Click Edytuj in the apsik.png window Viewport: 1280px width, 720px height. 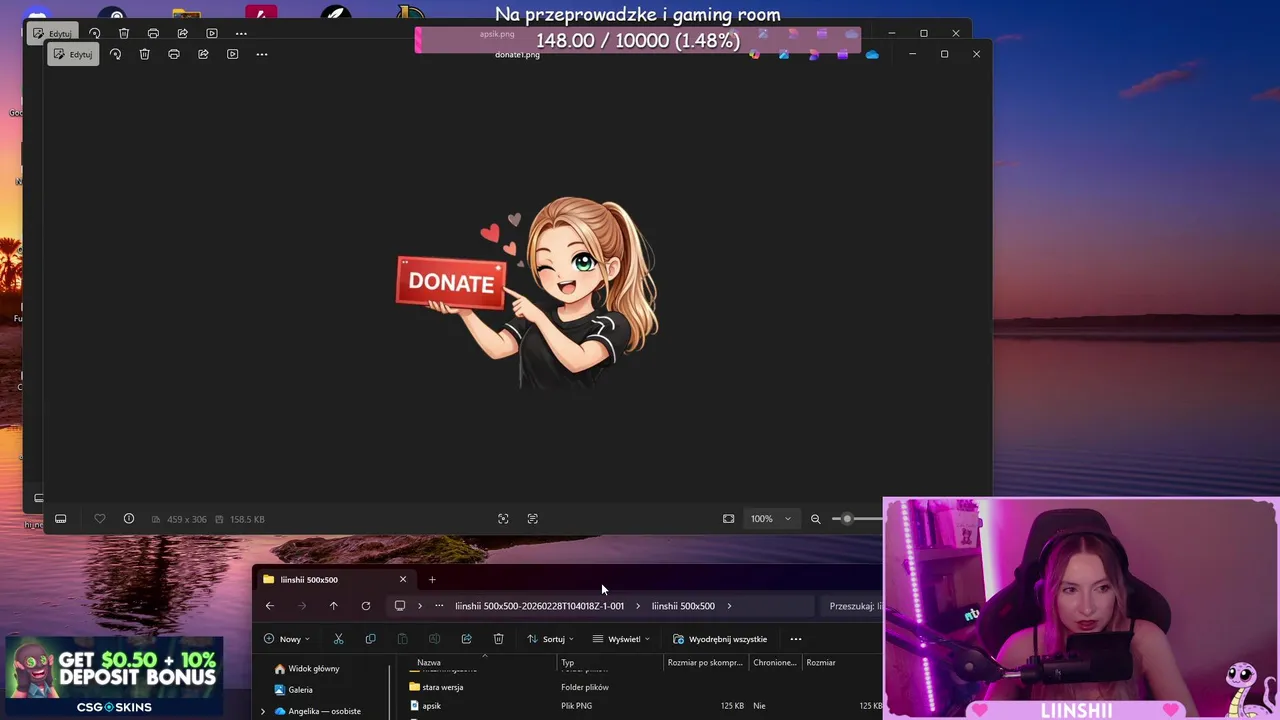[52, 33]
